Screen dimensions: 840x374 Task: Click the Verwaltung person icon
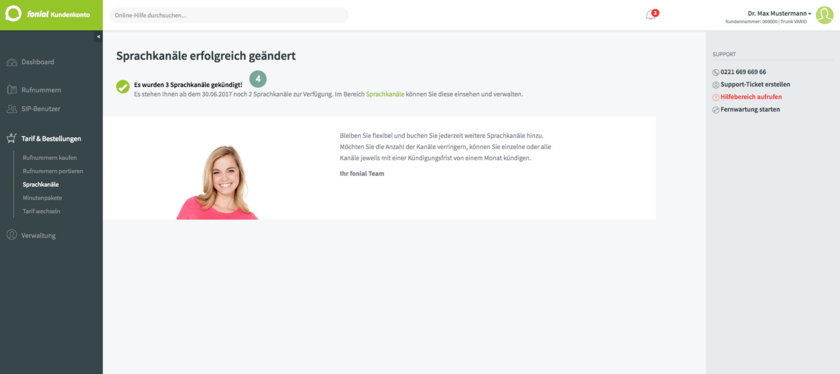pyautogui.click(x=12, y=235)
